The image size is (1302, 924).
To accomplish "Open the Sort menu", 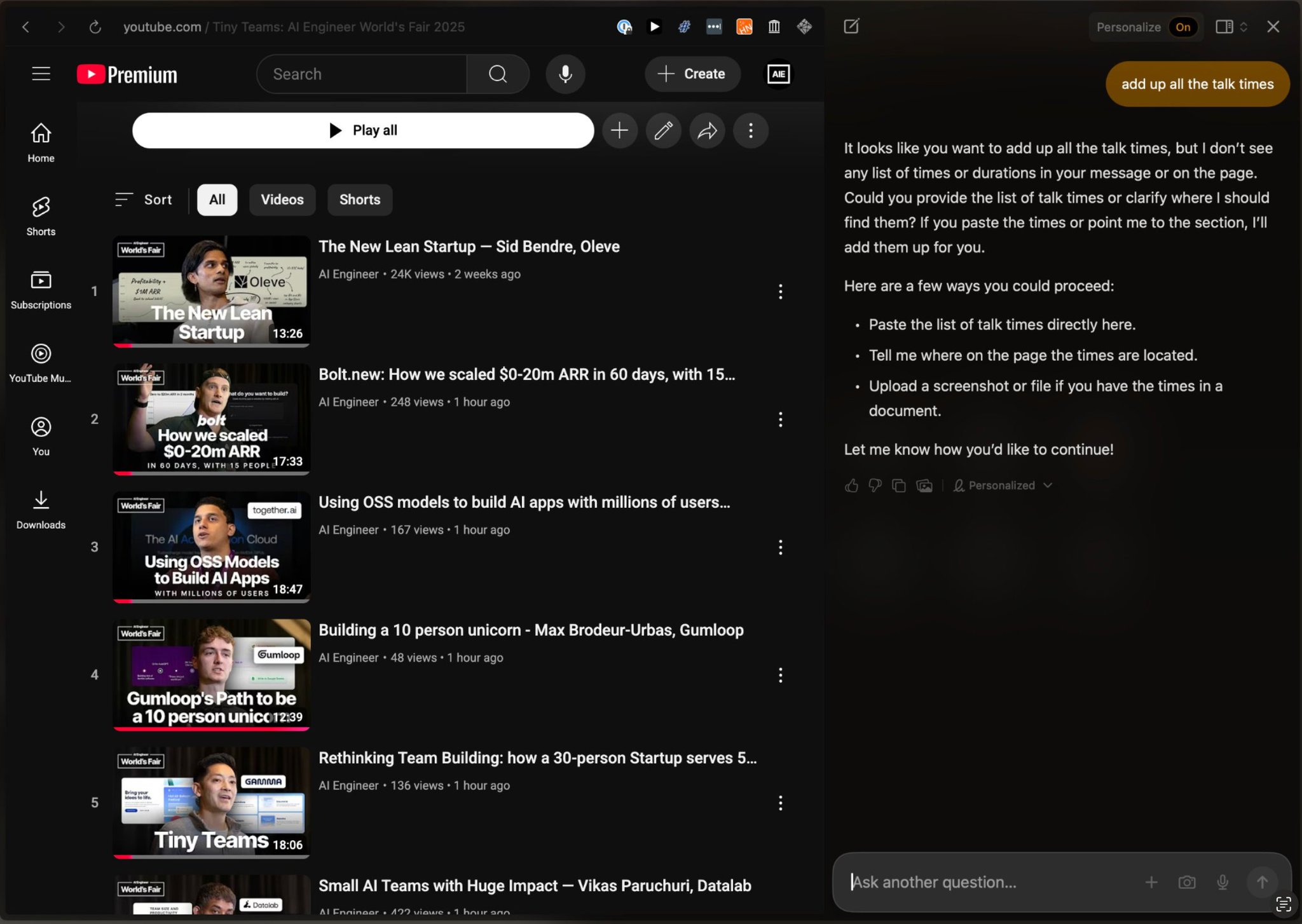I will (144, 200).
